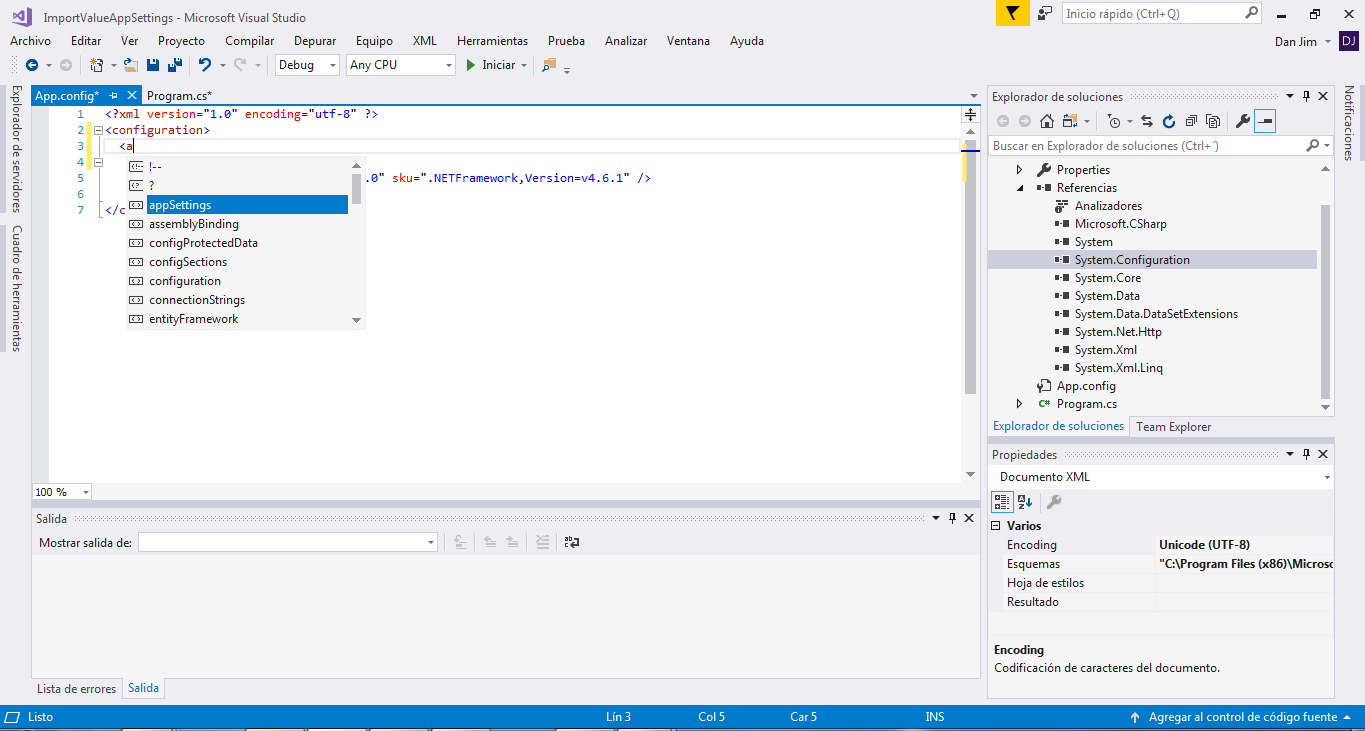The height and width of the screenshot is (731, 1365).
Task: Click the Home icon in Solution Explorer
Action: pyautogui.click(x=1046, y=121)
